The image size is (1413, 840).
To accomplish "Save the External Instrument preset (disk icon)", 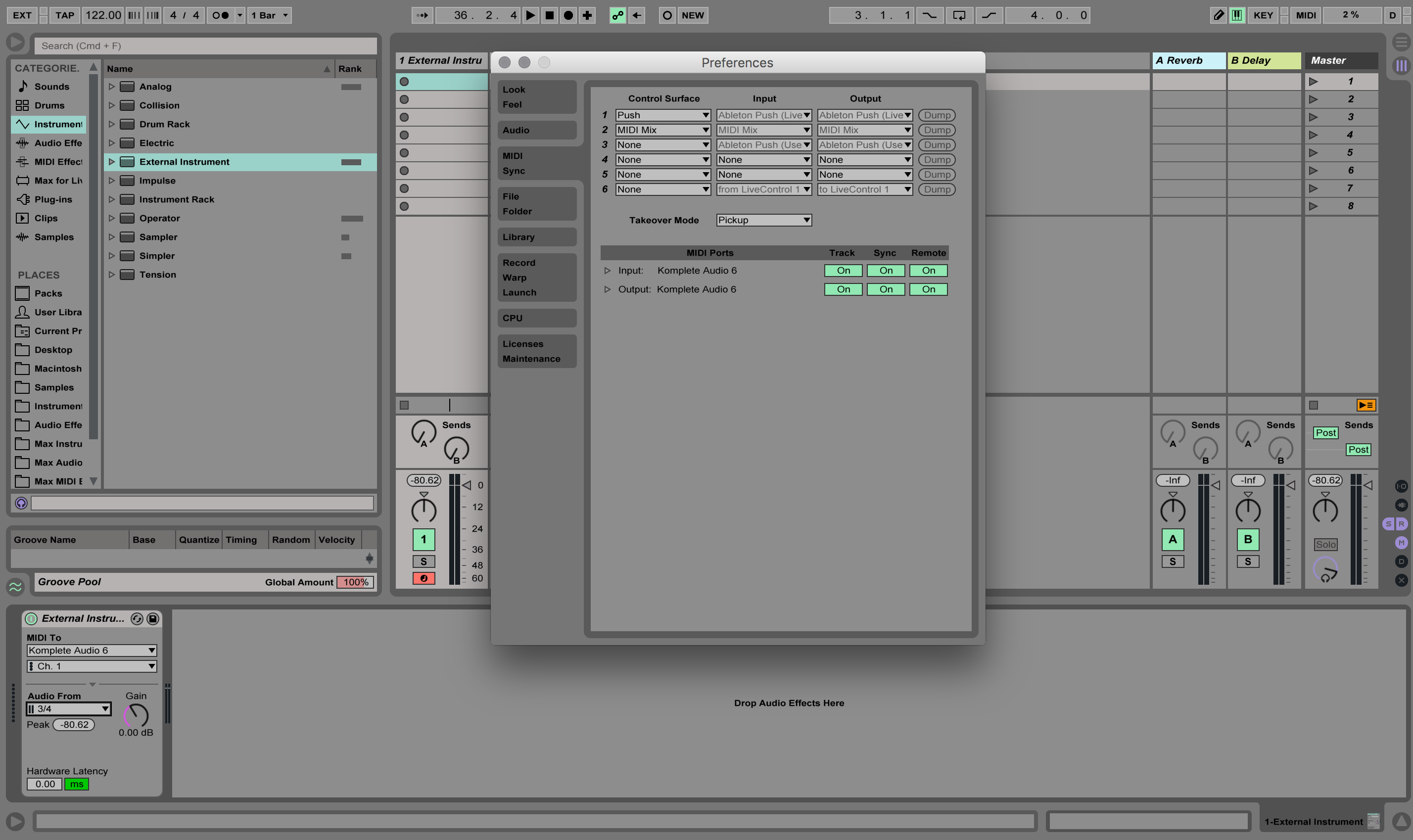I will pyautogui.click(x=153, y=619).
